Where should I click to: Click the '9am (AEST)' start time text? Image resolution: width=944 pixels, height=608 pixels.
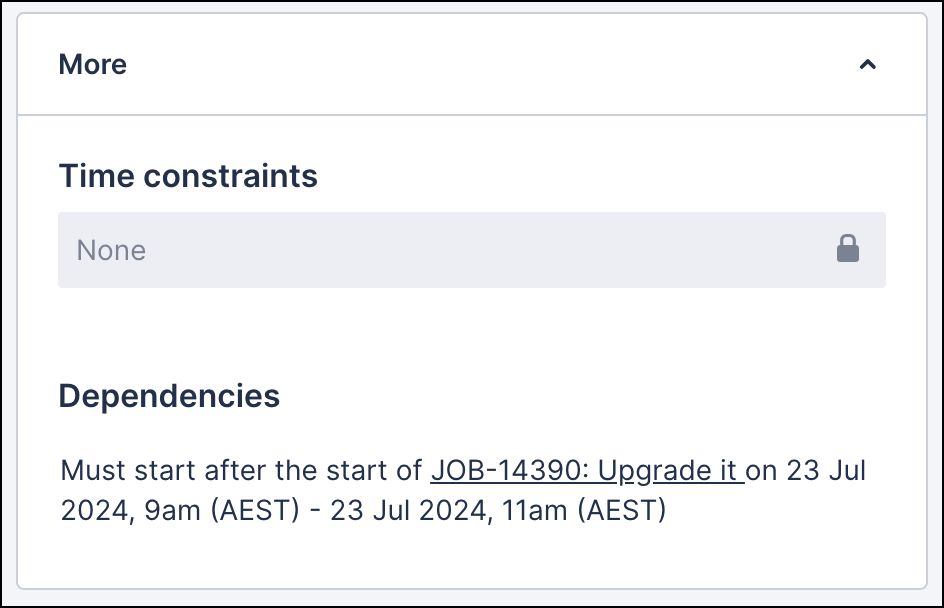pos(222,511)
